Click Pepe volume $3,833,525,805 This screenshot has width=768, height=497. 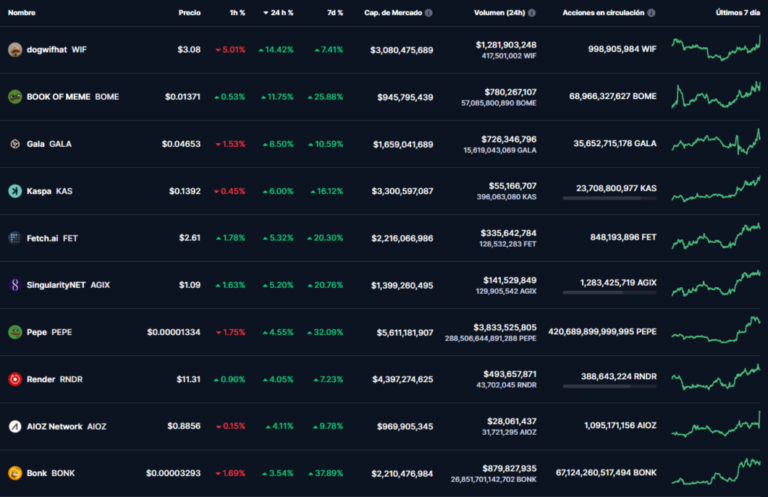(505, 327)
